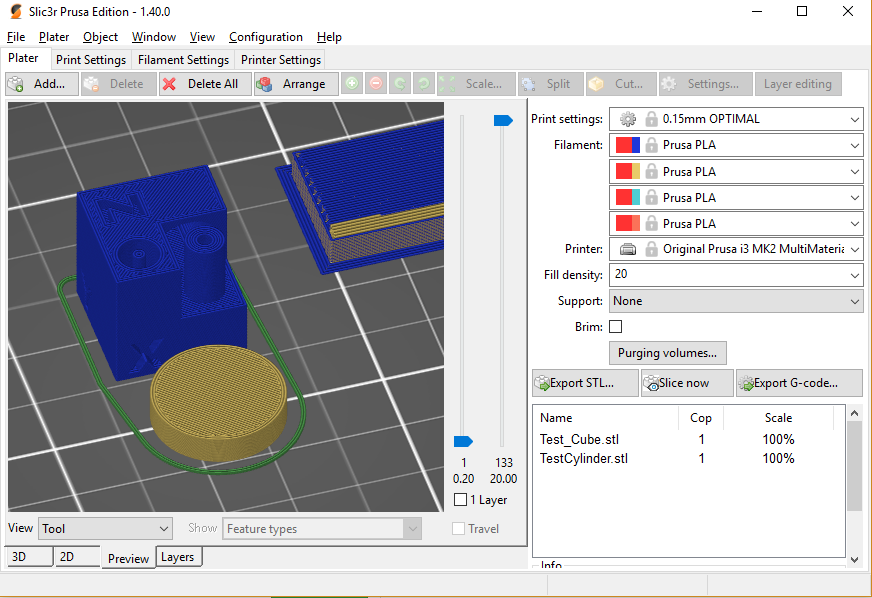Click the Export STL button
Image resolution: width=872 pixels, height=598 pixels.
(x=584, y=383)
